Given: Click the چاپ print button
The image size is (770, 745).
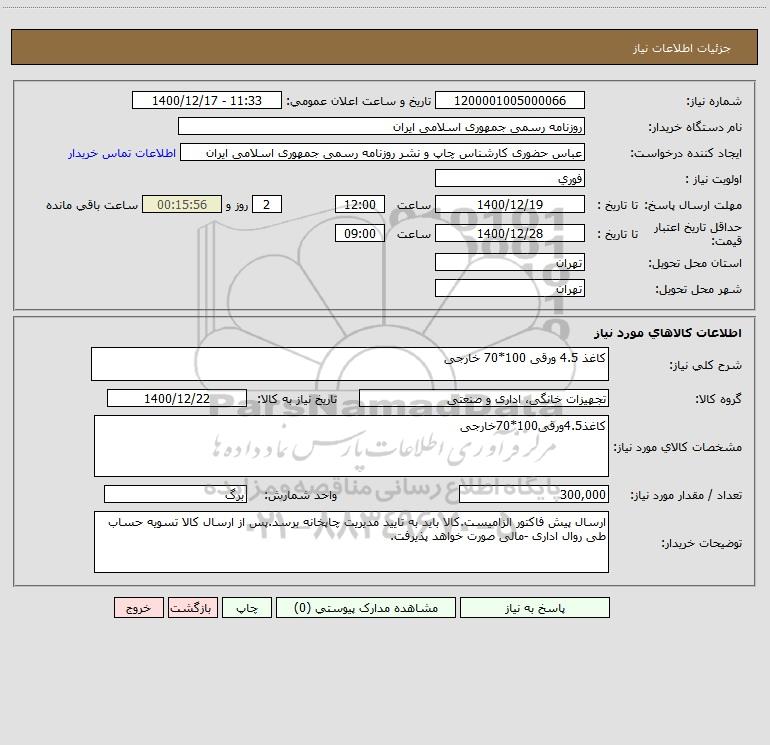Looking at the screenshot, I should [x=247, y=607].
